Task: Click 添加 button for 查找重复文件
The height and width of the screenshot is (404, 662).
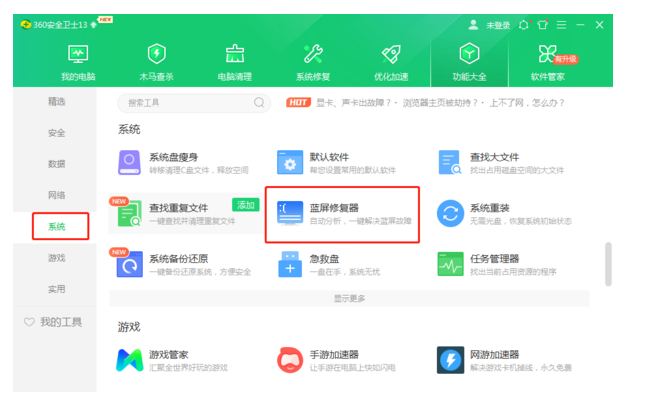Action: click(246, 205)
